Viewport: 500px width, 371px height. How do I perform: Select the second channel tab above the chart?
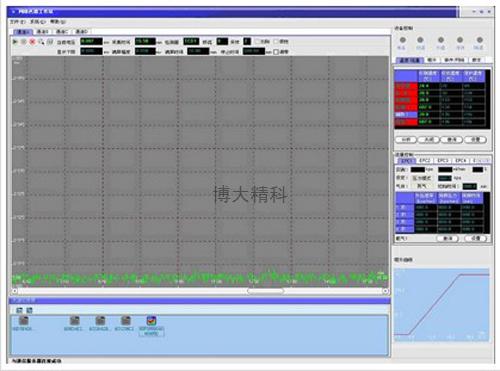[x=42, y=32]
